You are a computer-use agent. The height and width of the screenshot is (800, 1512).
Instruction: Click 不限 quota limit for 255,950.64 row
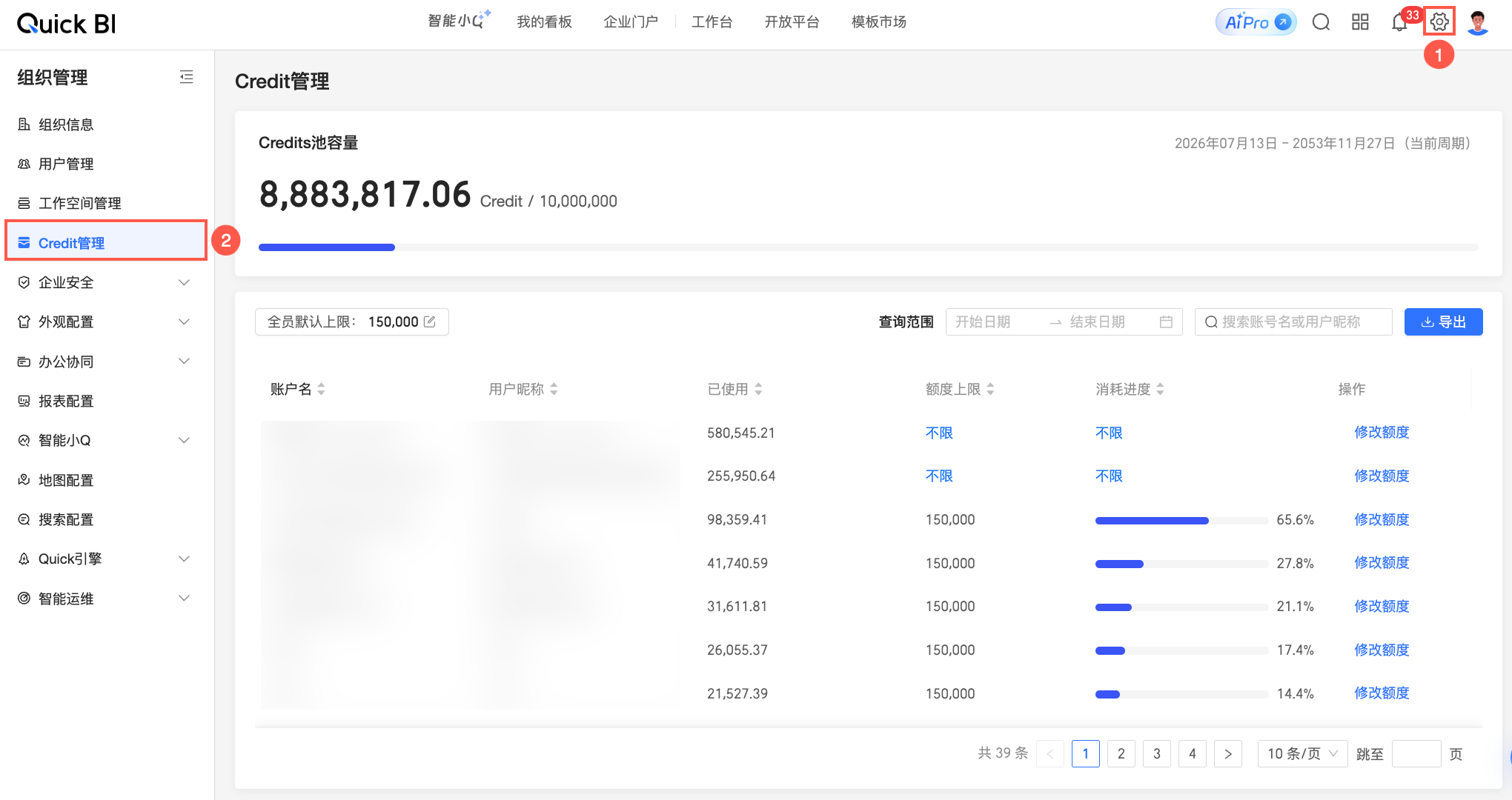click(939, 476)
